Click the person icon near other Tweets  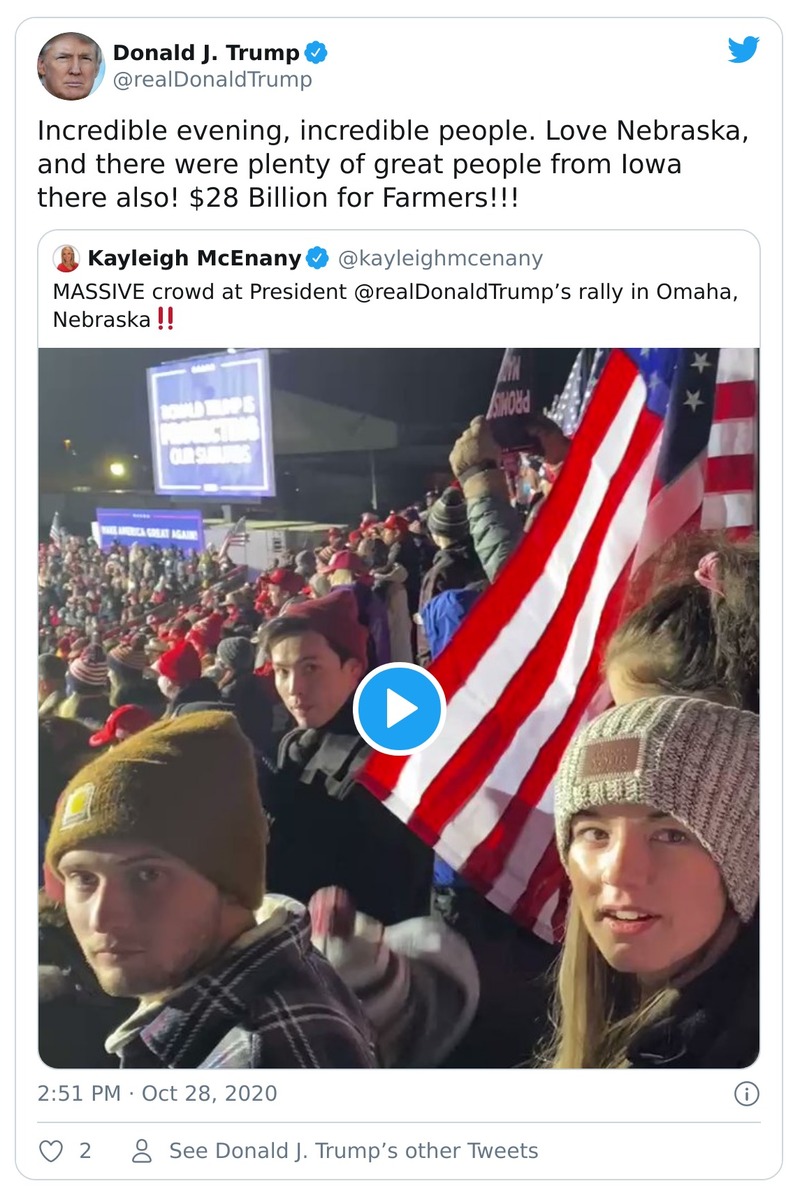(x=142, y=1151)
